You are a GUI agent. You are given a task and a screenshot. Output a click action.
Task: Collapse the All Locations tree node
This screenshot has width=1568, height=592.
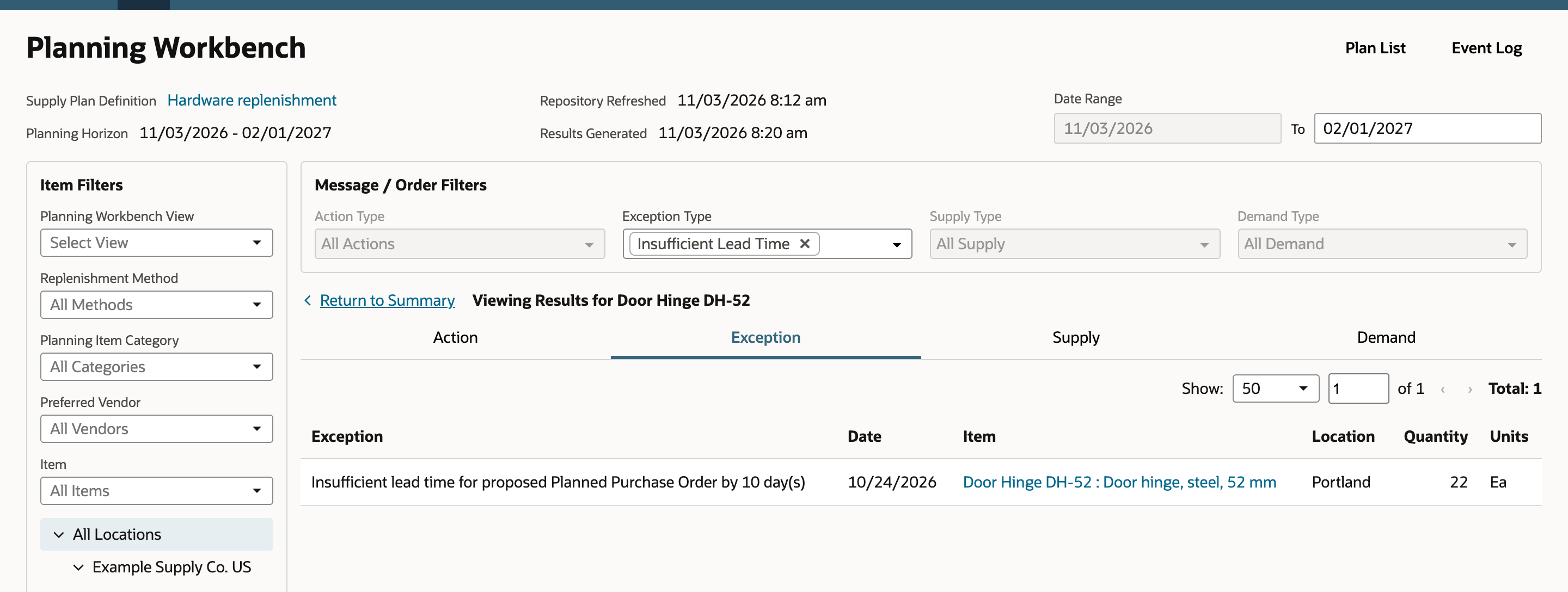(58, 535)
